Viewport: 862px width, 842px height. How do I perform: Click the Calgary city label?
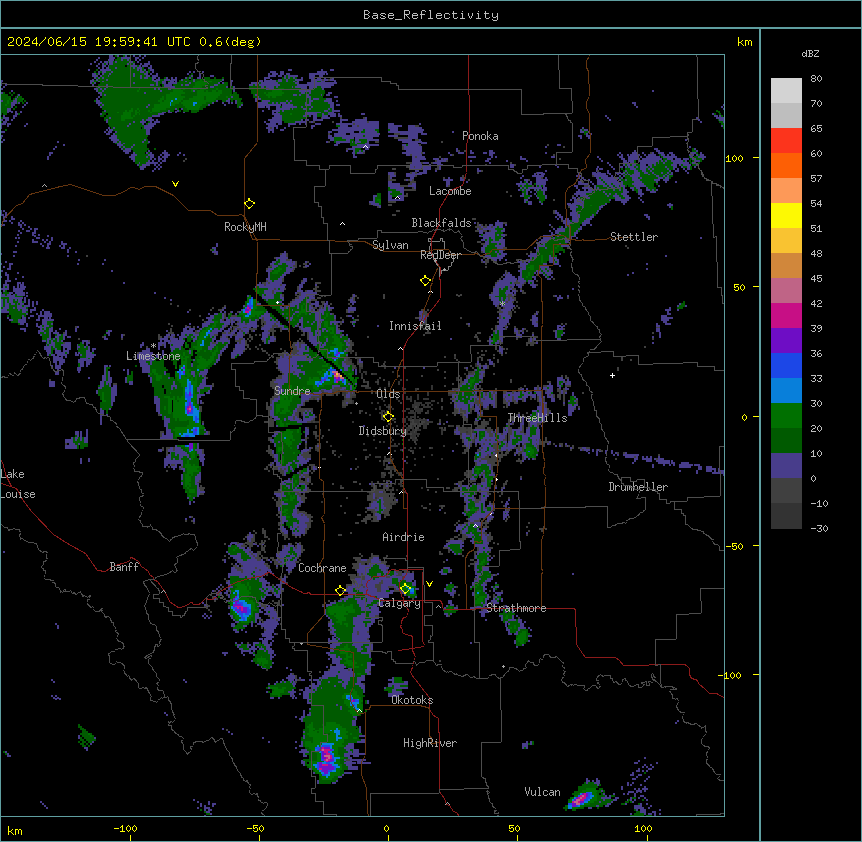(400, 603)
